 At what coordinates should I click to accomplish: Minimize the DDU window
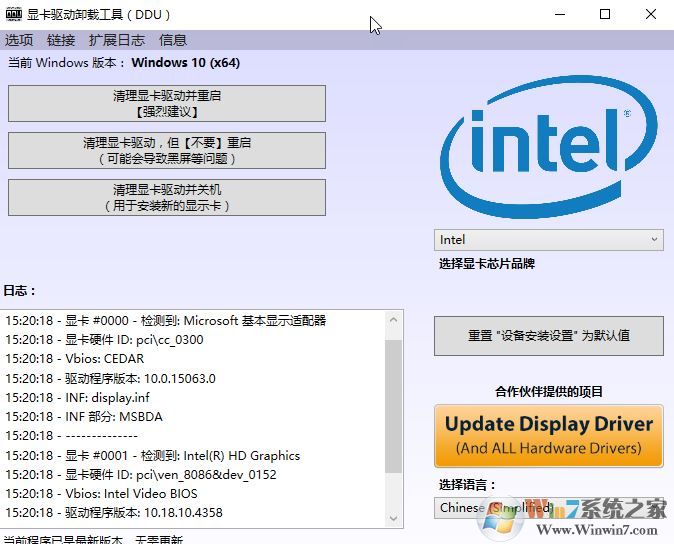(x=560, y=14)
